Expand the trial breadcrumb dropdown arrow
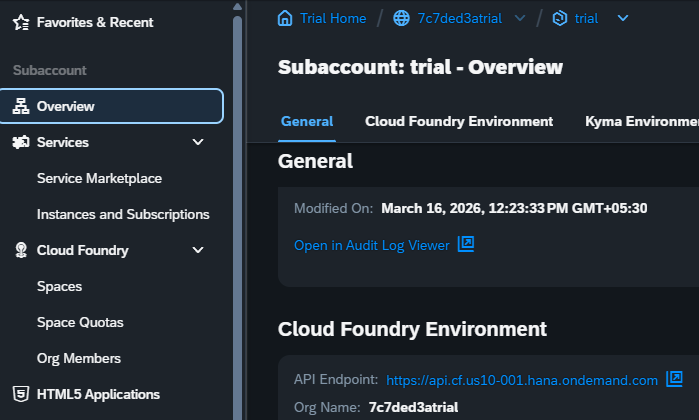 [x=623, y=18]
